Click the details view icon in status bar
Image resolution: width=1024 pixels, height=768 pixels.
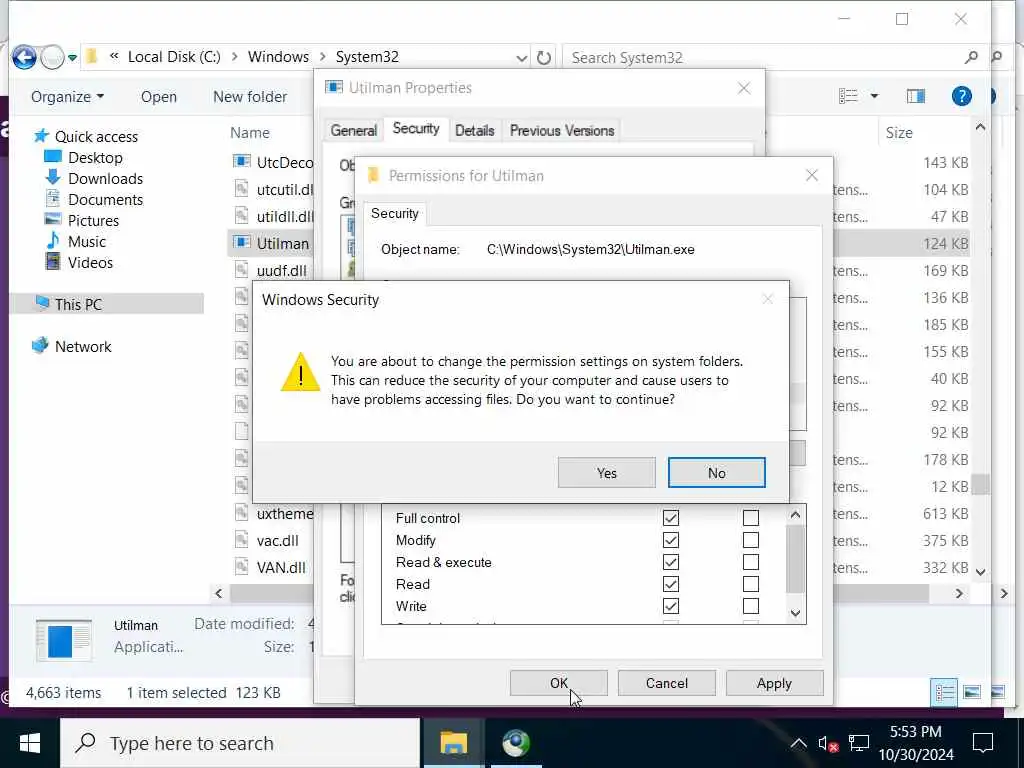click(x=944, y=692)
